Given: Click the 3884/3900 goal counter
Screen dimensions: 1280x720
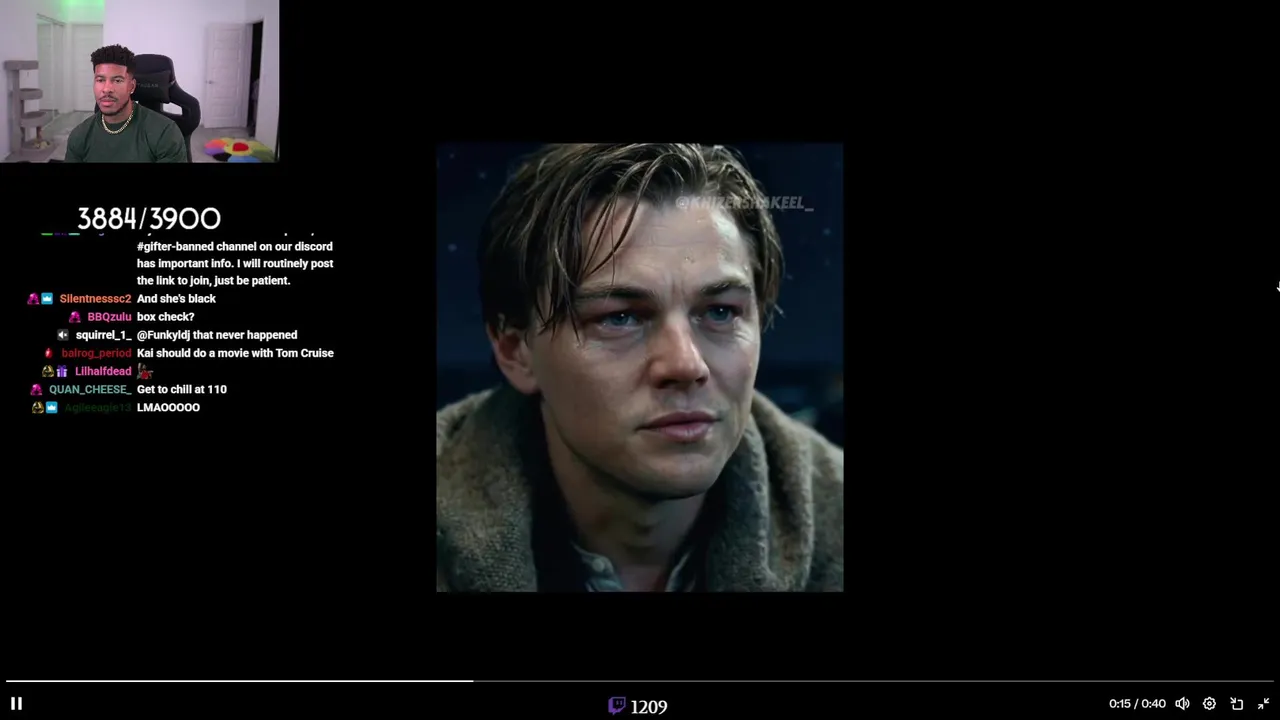Looking at the screenshot, I should [x=149, y=218].
